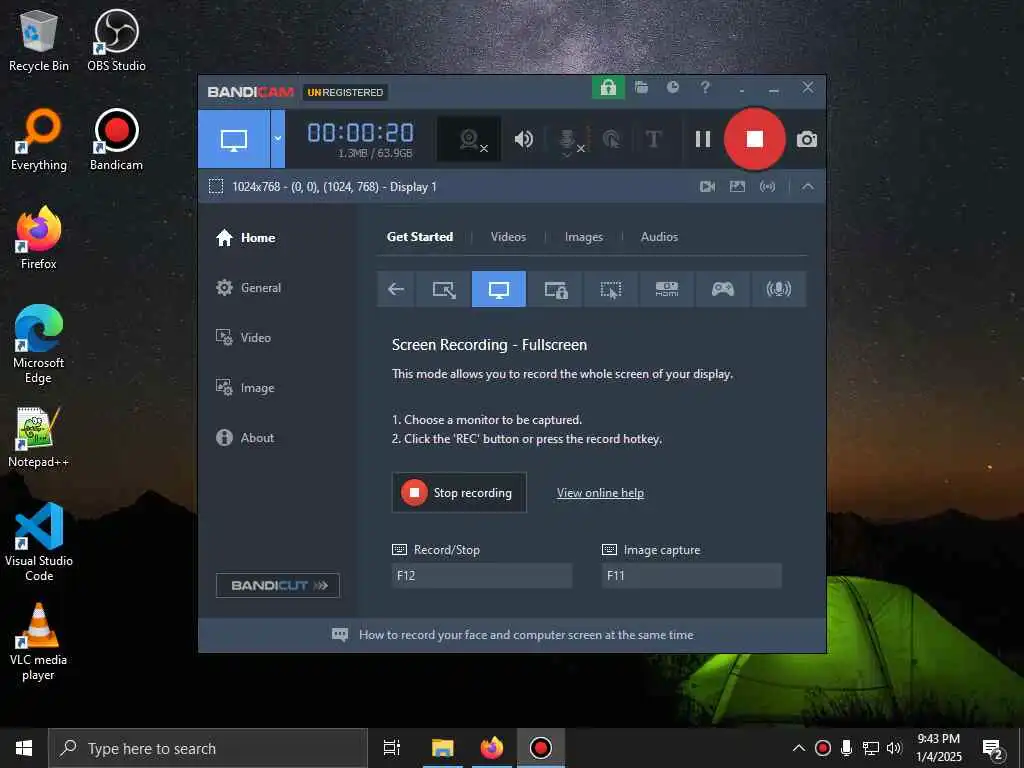Click the image format icon in status bar

click(x=737, y=187)
